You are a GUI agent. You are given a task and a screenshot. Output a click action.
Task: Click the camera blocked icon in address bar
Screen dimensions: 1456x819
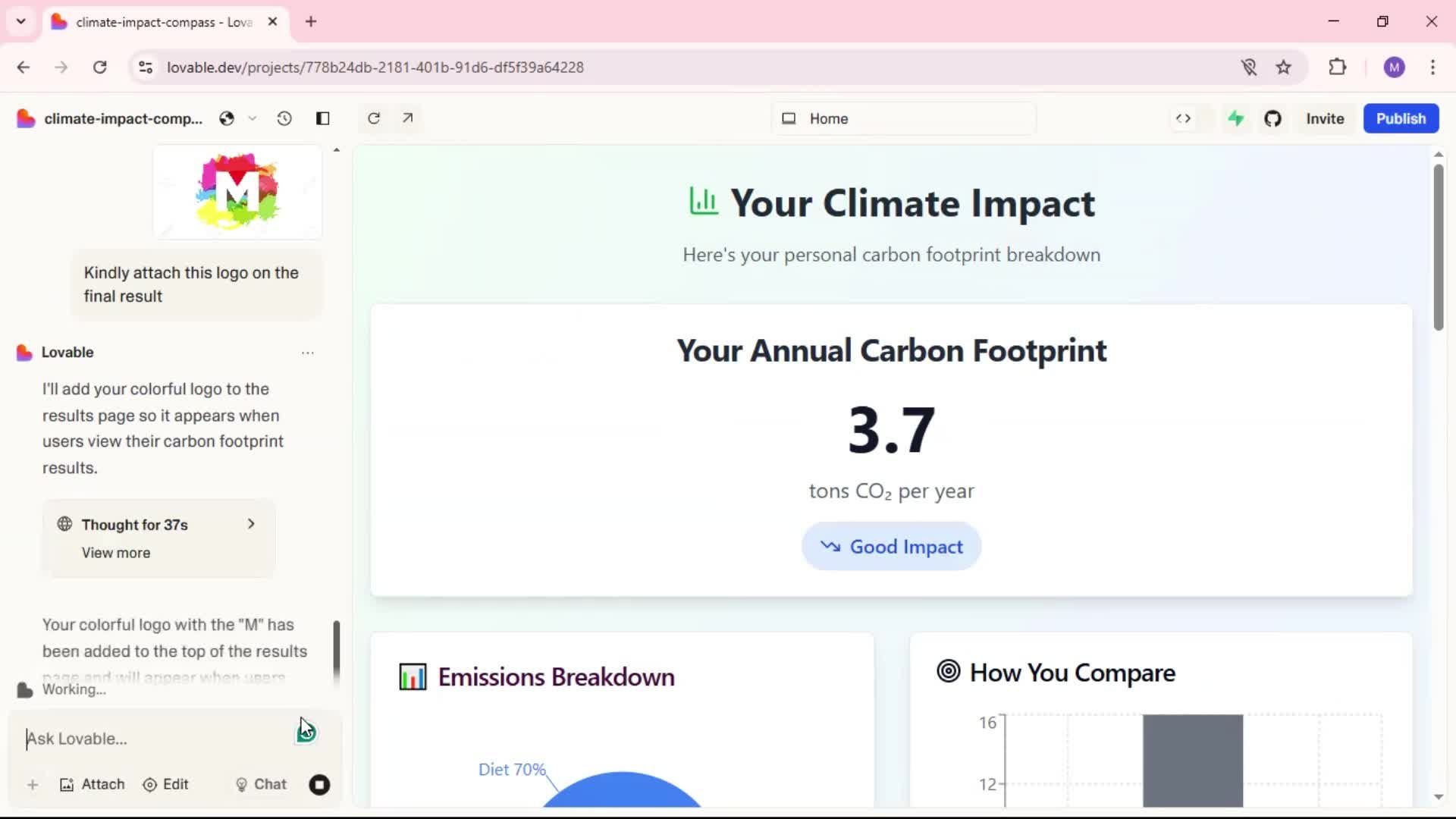(1249, 67)
